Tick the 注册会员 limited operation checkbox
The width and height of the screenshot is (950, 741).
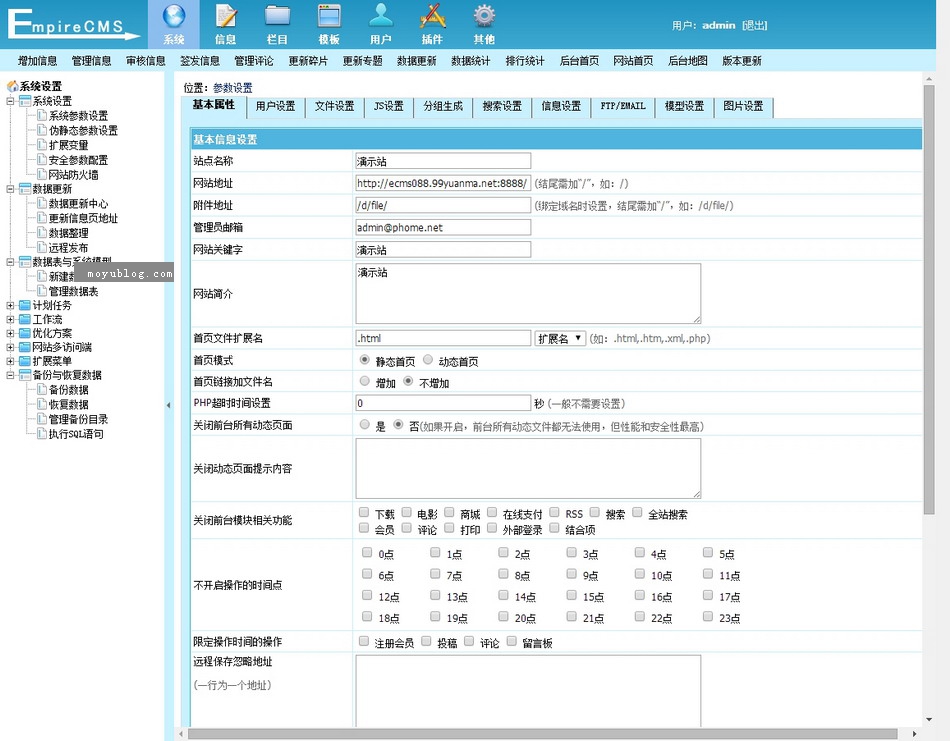tap(364, 641)
